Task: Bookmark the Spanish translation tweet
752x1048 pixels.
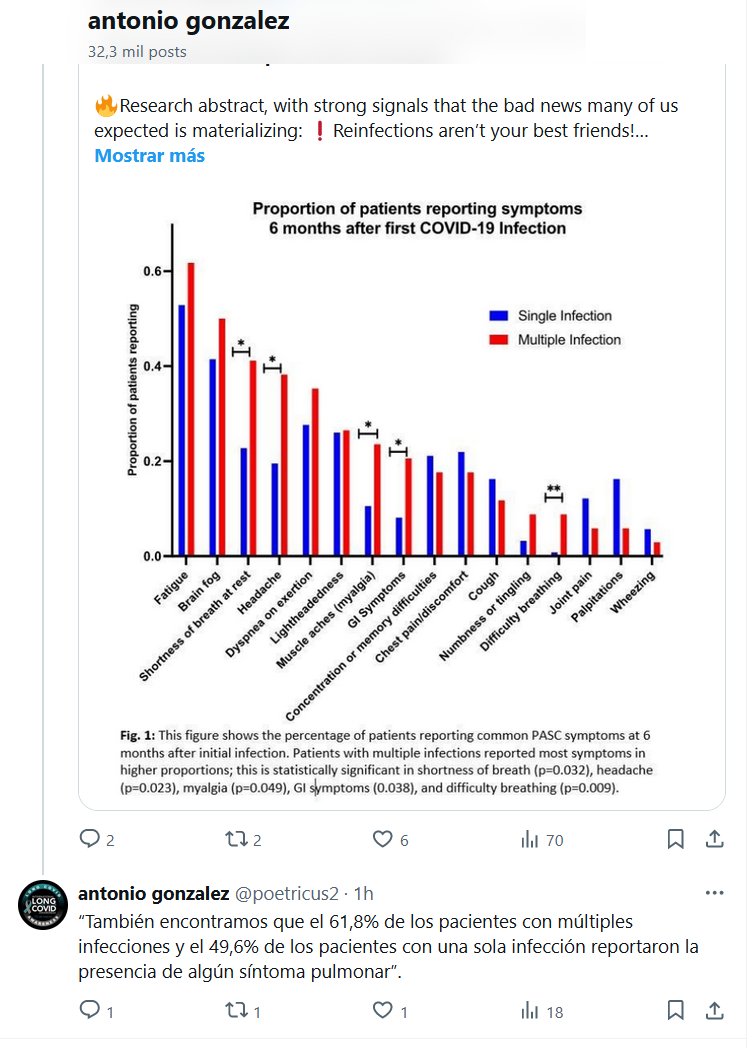Action: point(677,1011)
